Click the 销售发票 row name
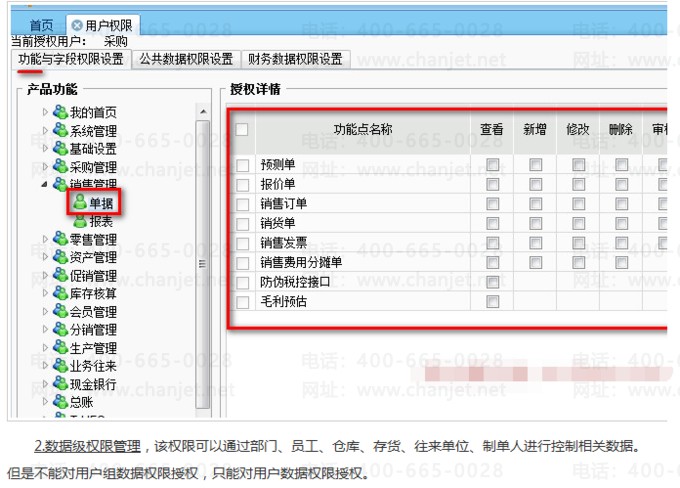This screenshot has height=488, width=680. (284, 242)
